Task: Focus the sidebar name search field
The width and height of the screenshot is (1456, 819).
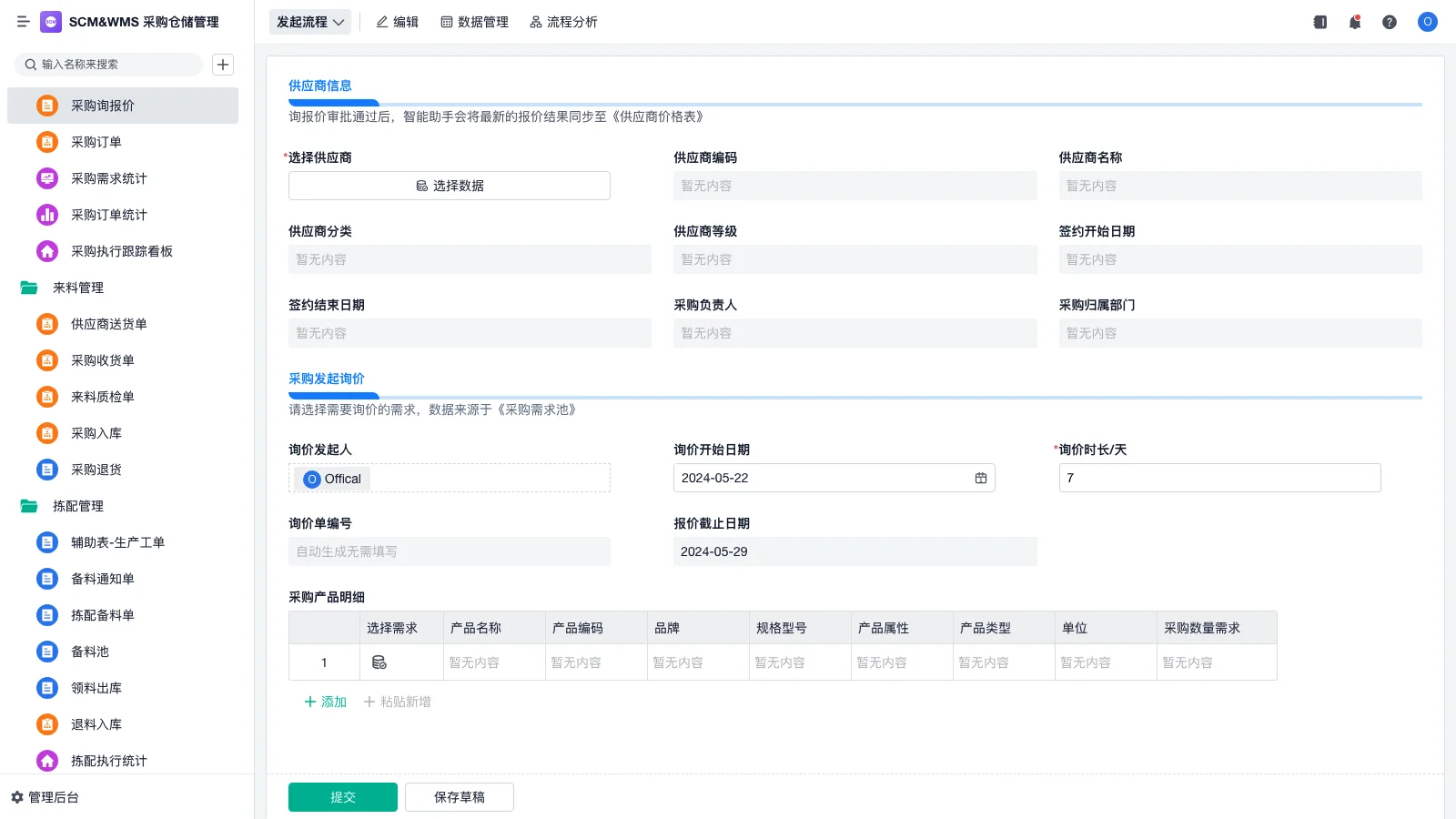Action: pyautogui.click(x=109, y=65)
